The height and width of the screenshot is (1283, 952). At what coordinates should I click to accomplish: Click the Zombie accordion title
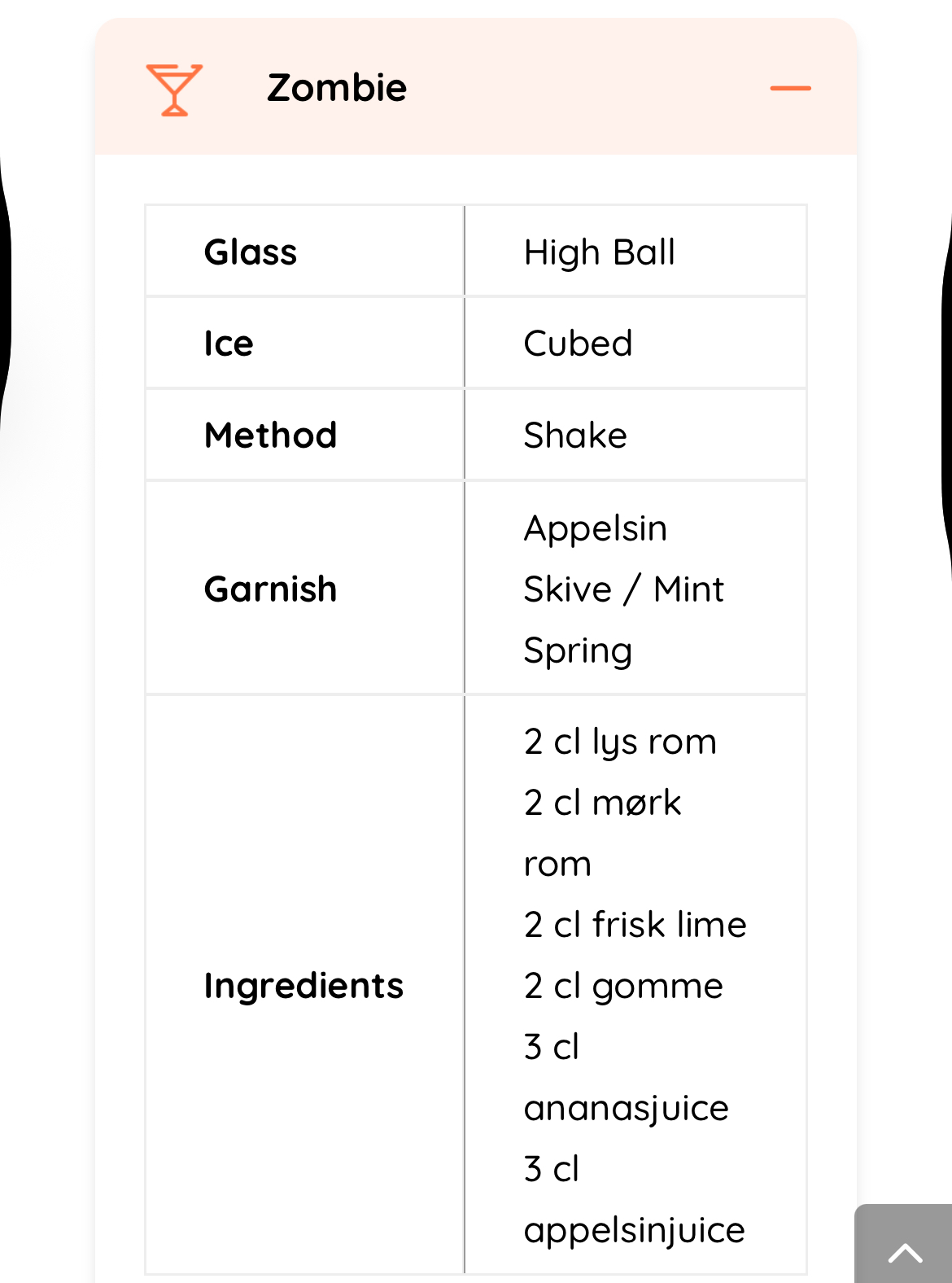tap(337, 88)
